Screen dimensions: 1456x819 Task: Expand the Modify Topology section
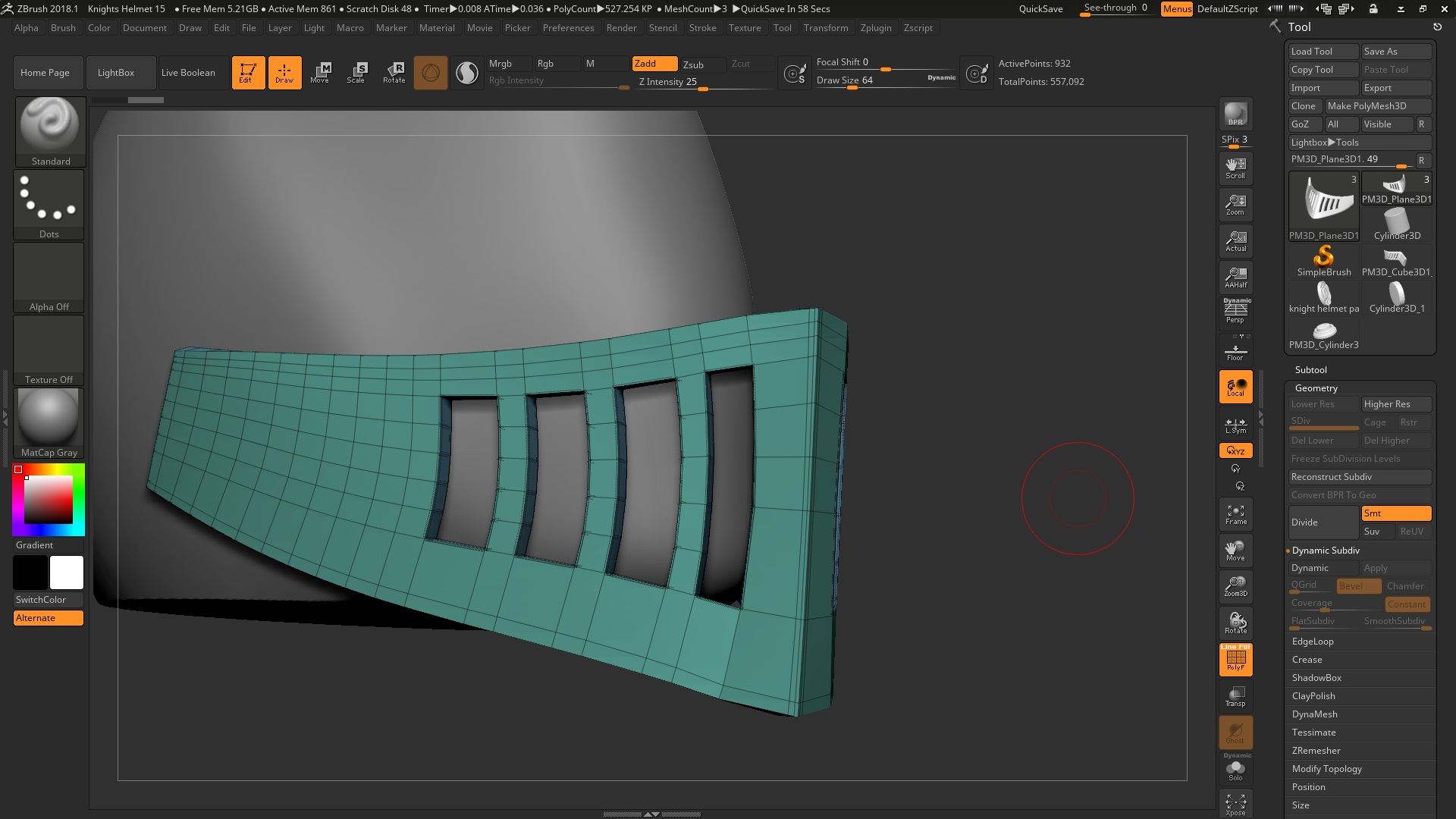(x=1326, y=769)
